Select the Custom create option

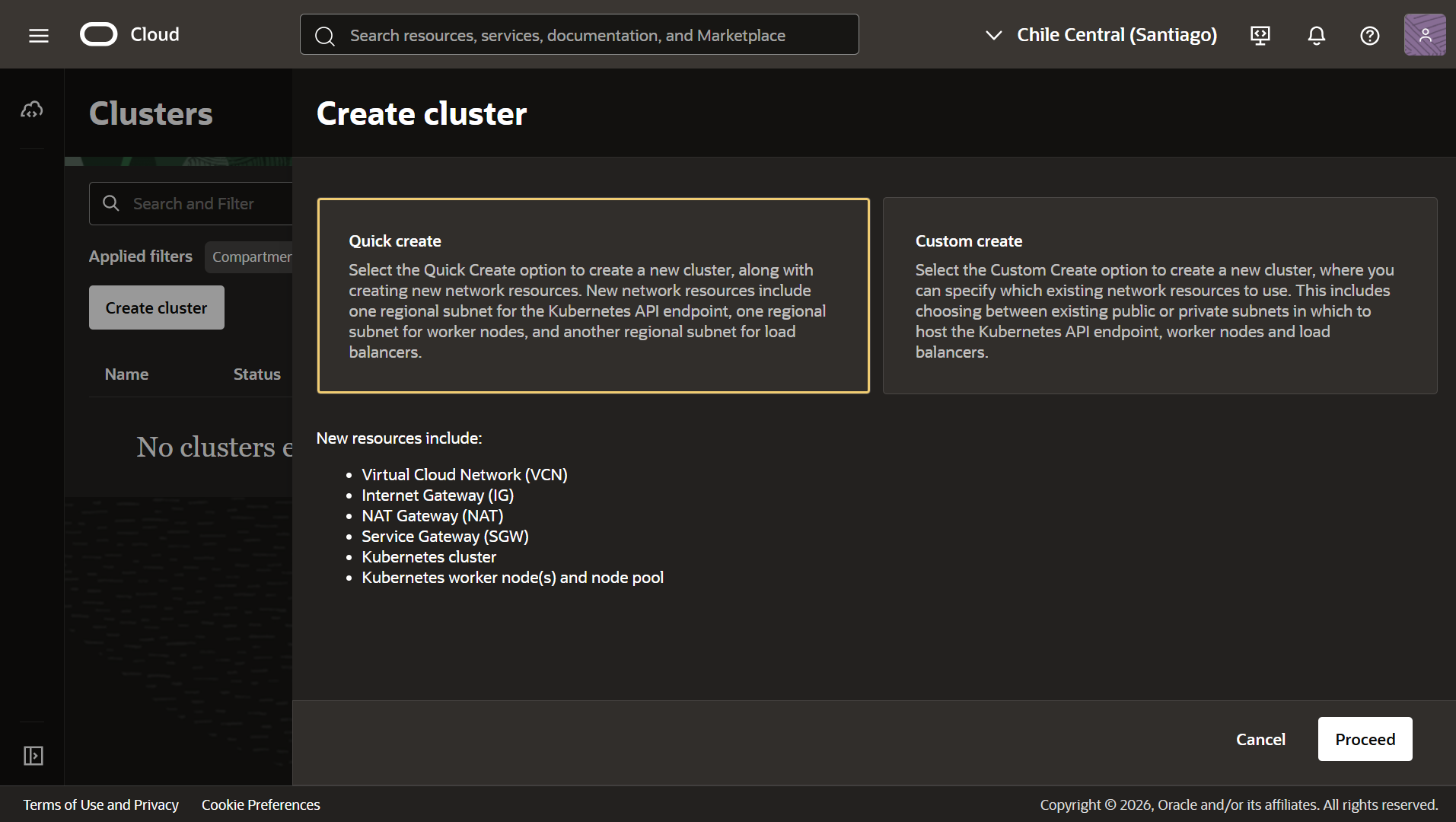tap(1158, 296)
